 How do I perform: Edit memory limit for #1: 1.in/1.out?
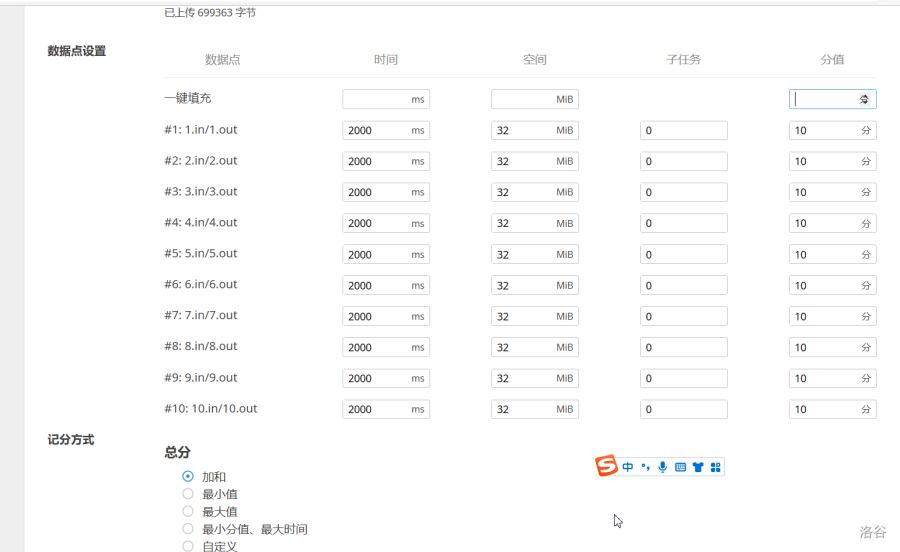pos(534,130)
